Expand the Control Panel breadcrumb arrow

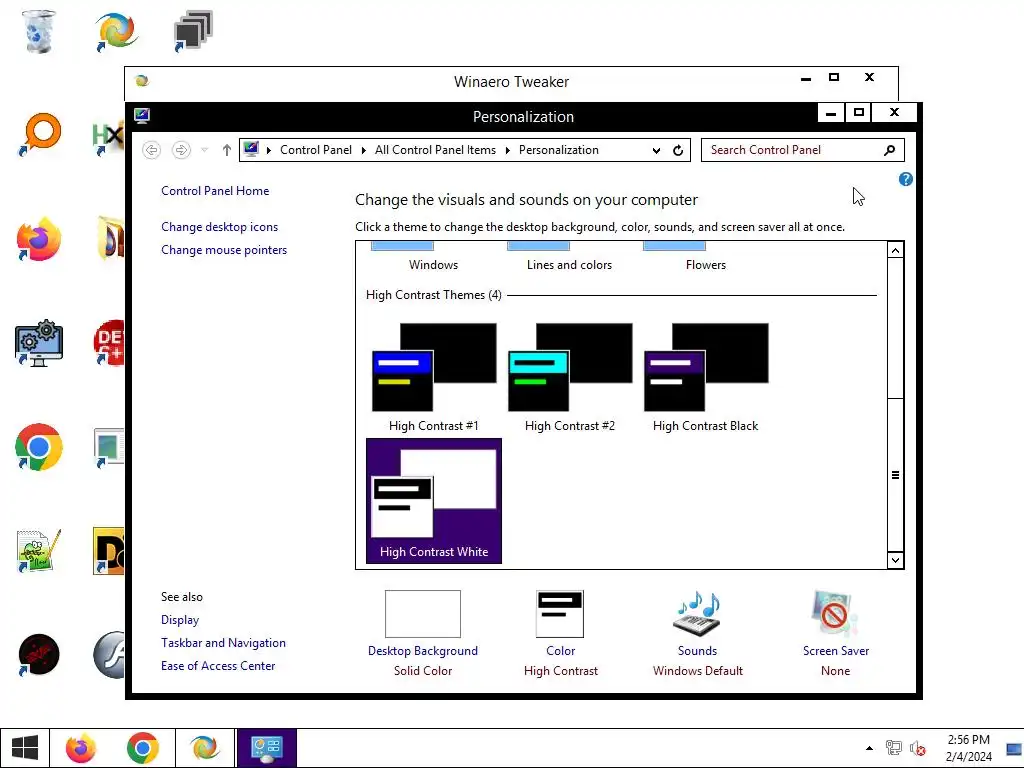coord(363,150)
